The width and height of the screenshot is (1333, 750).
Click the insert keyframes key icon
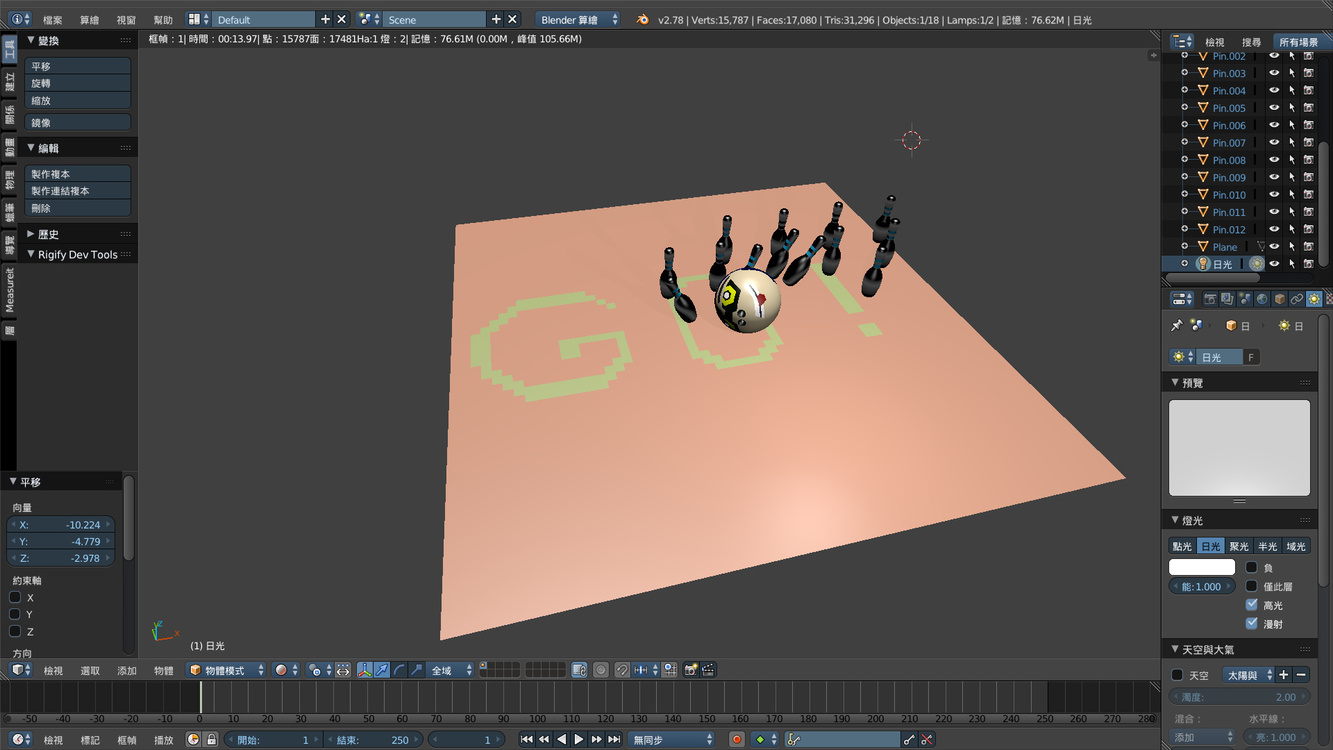909,740
